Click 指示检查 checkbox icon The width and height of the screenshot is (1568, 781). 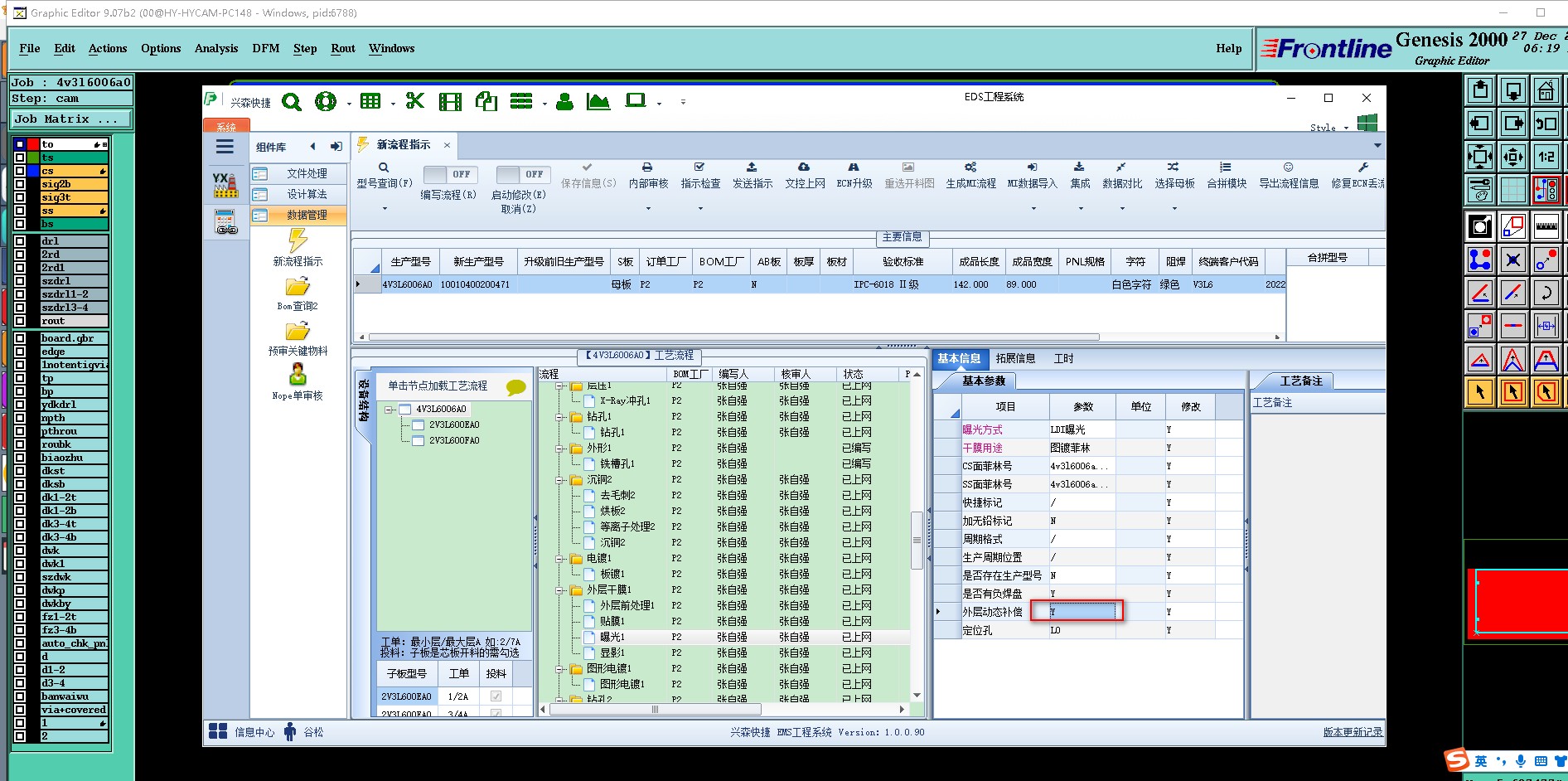[699, 167]
